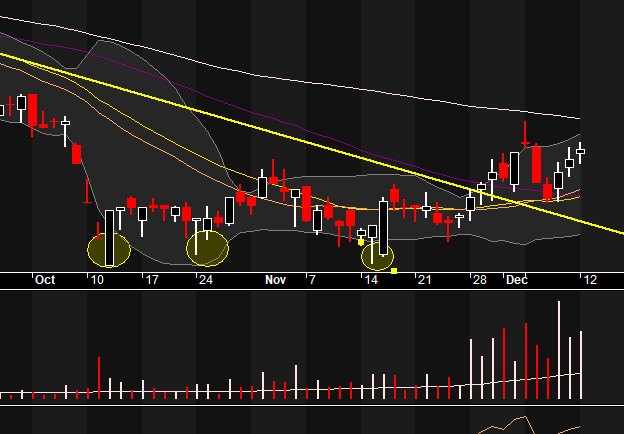This screenshot has width=624, height=434.
Task: Click the "21" date axis label
Action: click(425, 280)
